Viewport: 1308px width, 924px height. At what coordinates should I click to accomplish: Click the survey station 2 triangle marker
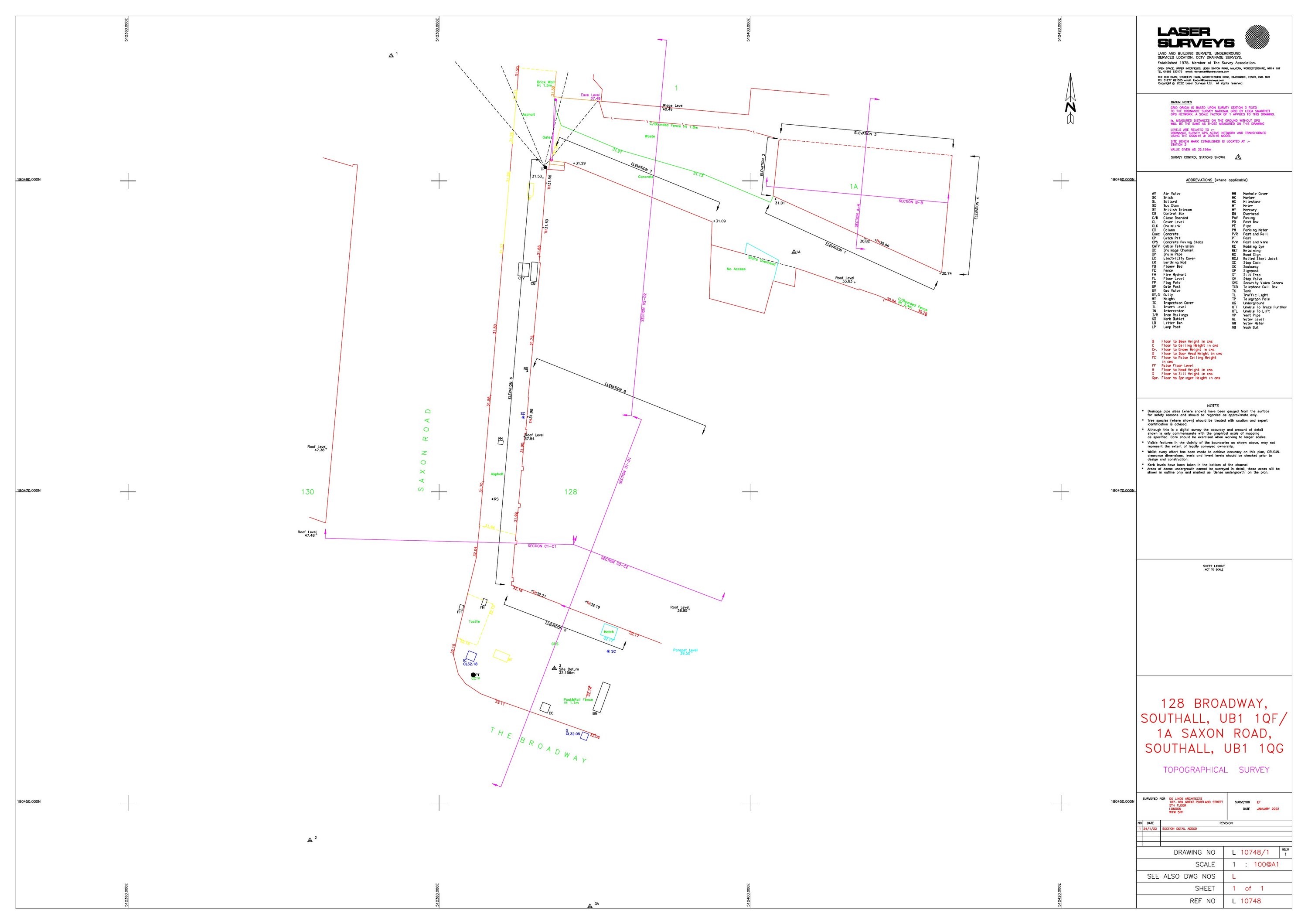tap(310, 840)
